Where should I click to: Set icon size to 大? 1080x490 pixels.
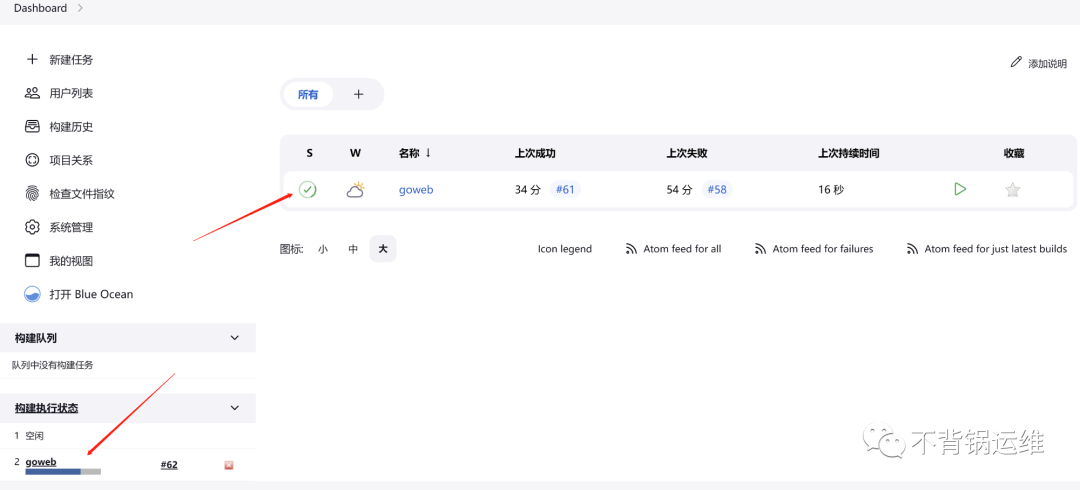pyautogui.click(x=383, y=249)
